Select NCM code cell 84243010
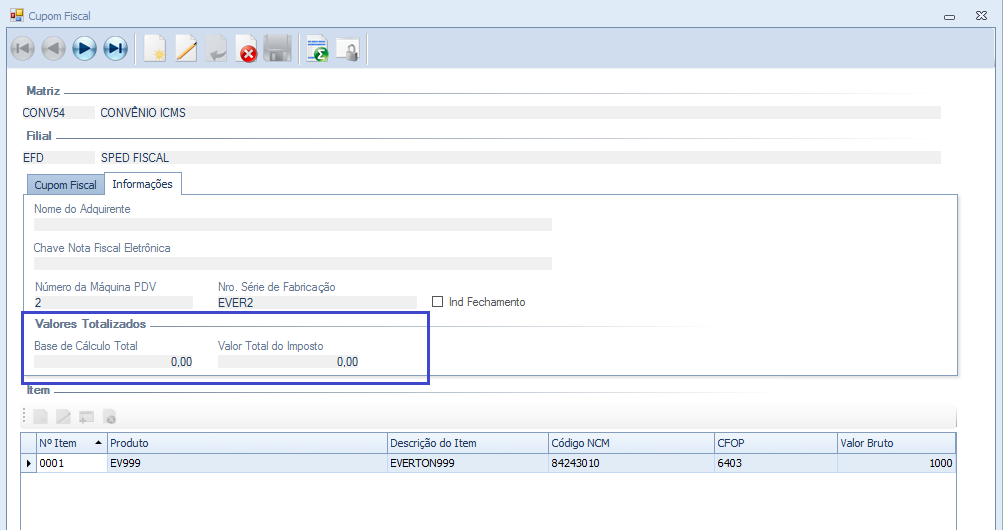Screen dimensions: 1003x530 pos(631,463)
